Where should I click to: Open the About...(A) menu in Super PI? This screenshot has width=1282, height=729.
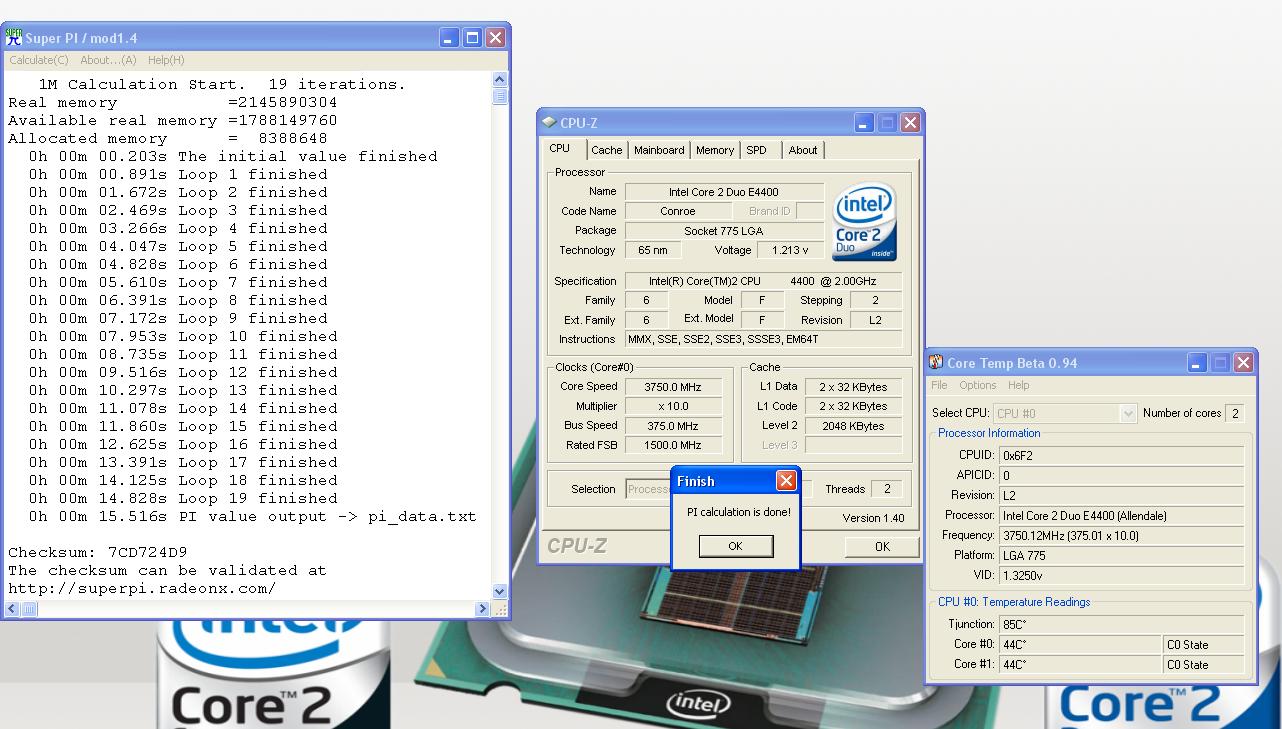108,60
